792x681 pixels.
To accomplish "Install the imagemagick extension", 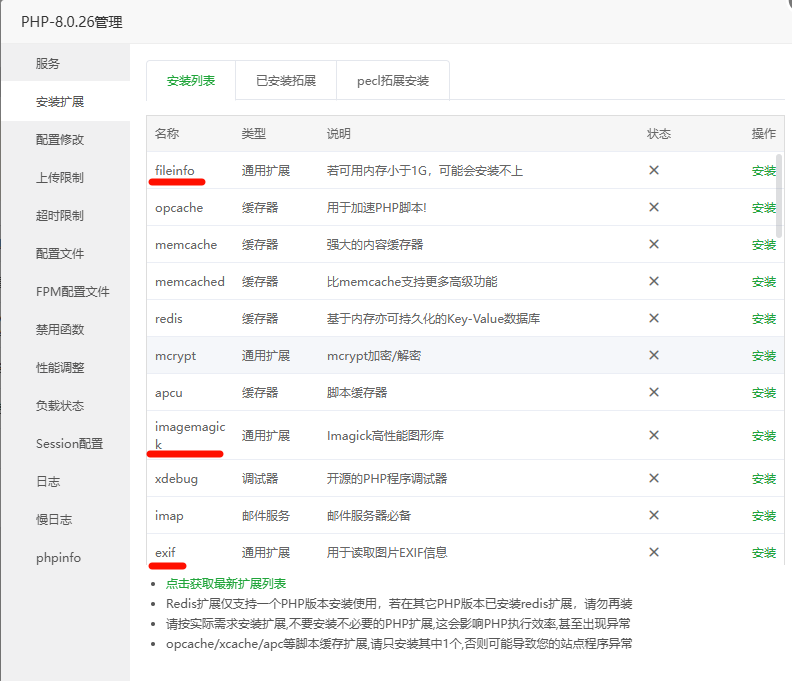I will [x=763, y=436].
